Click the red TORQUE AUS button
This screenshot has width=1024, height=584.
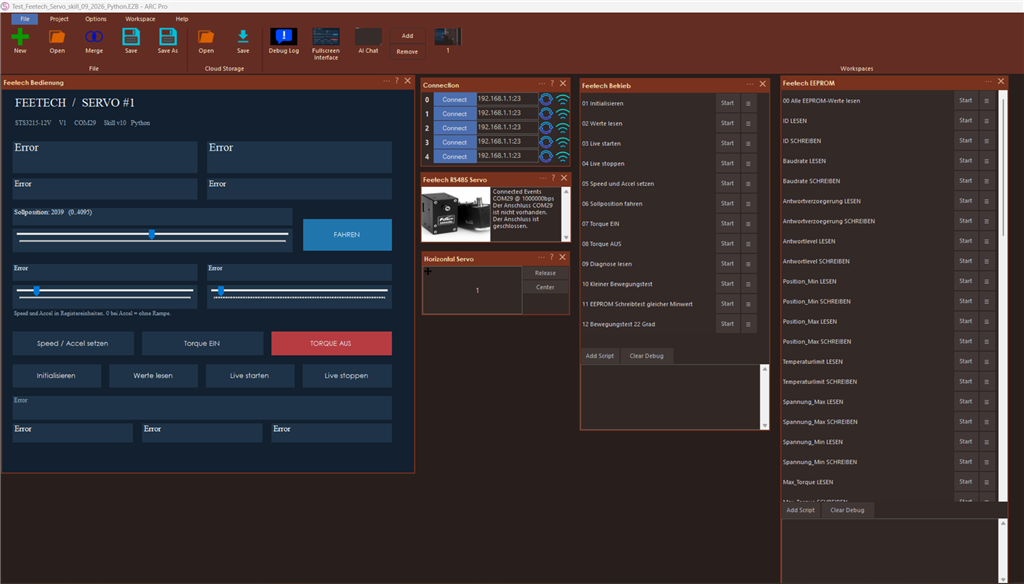331,344
